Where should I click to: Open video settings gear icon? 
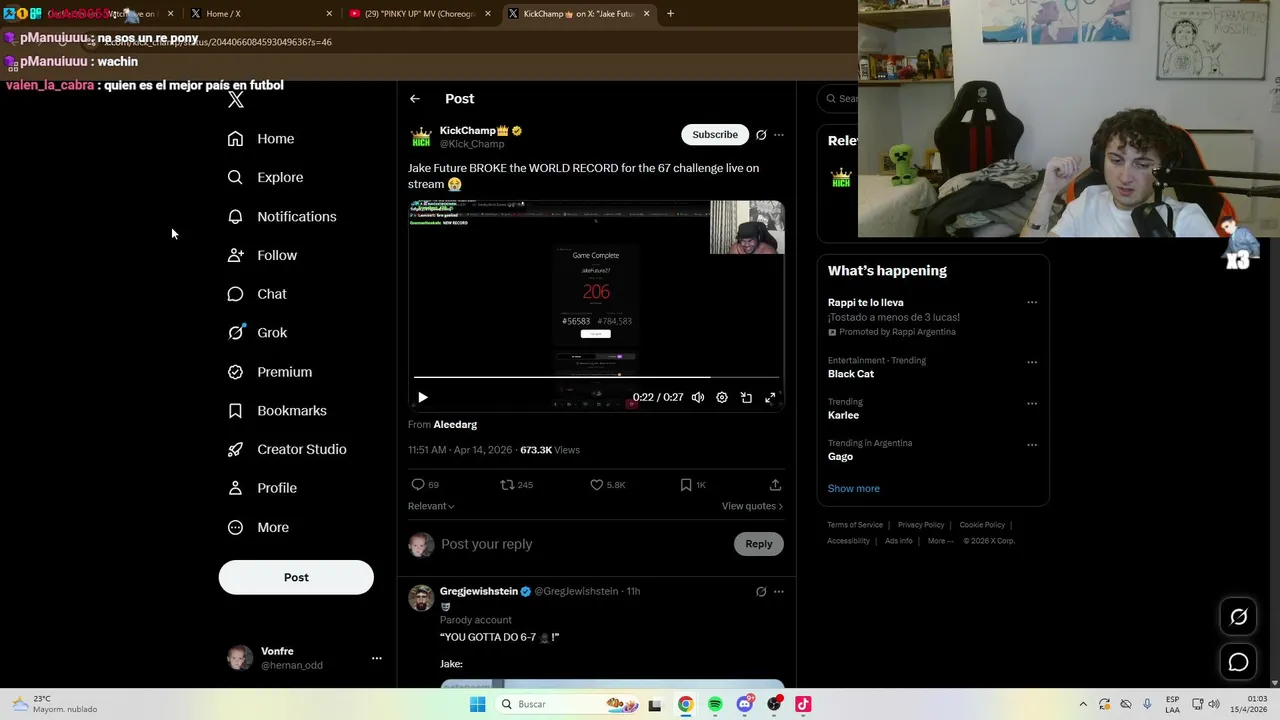pyautogui.click(x=722, y=397)
